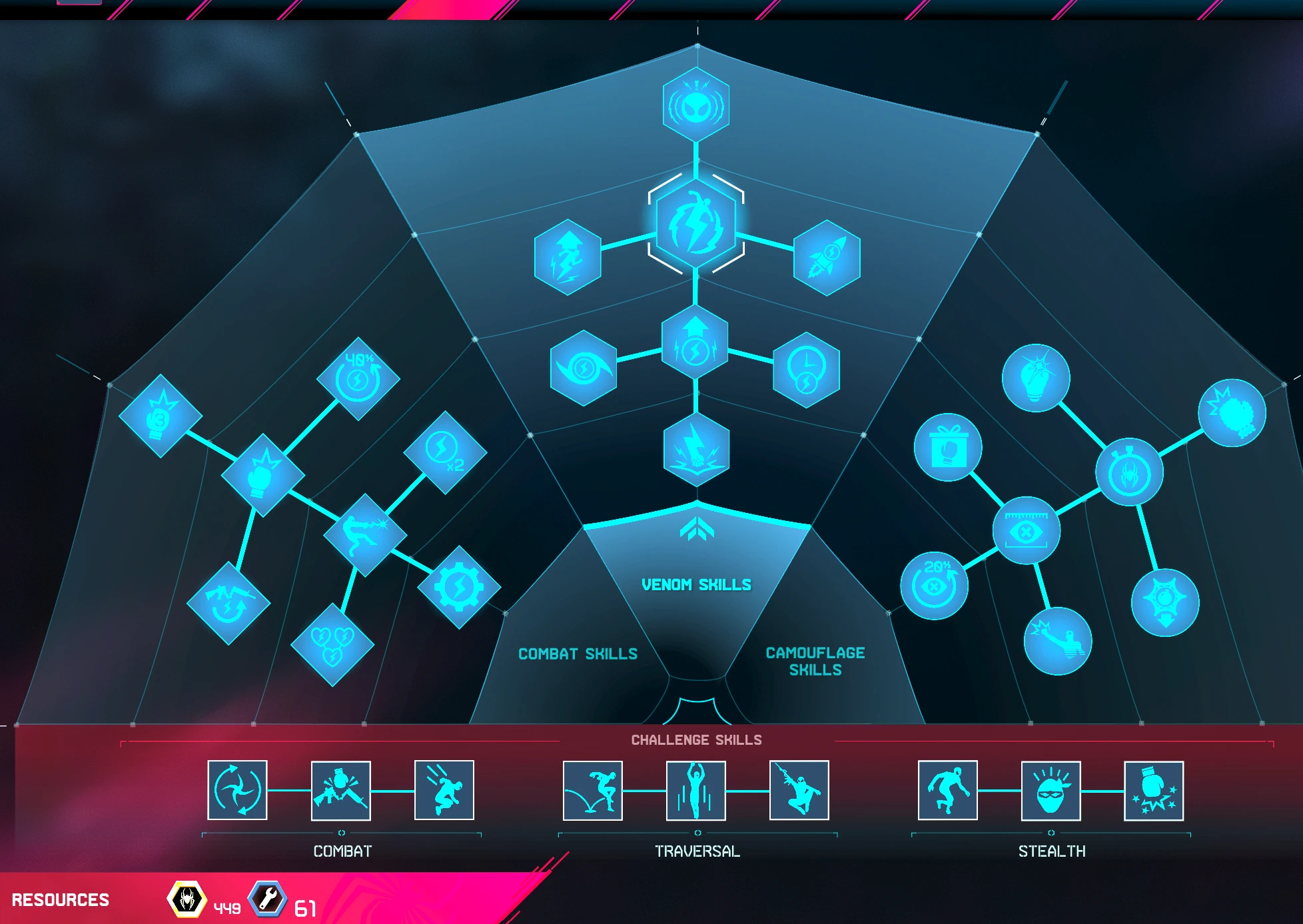The image size is (1303, 924).
Task: Switch to the Venom Skills section
Action: pyautogui.click(x=696, y=585)
